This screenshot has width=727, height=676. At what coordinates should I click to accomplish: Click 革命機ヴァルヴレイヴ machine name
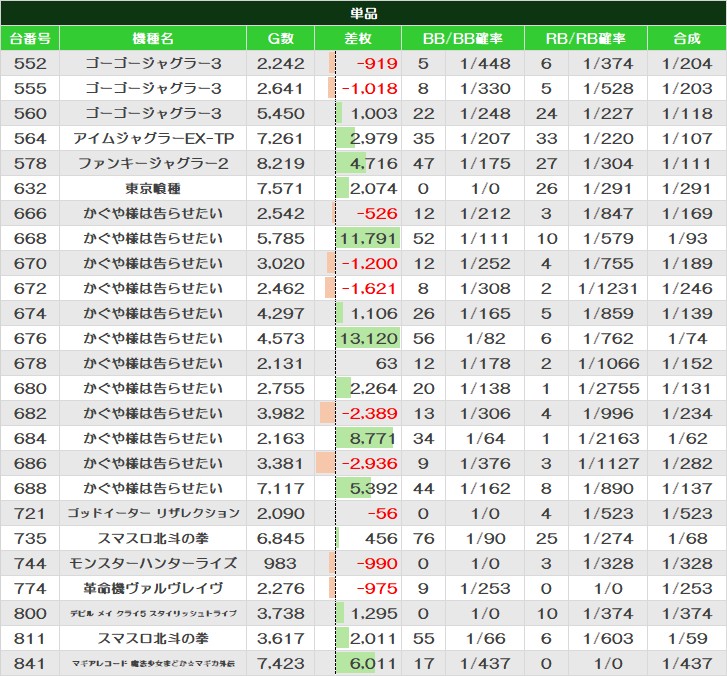tap(153, 589)
